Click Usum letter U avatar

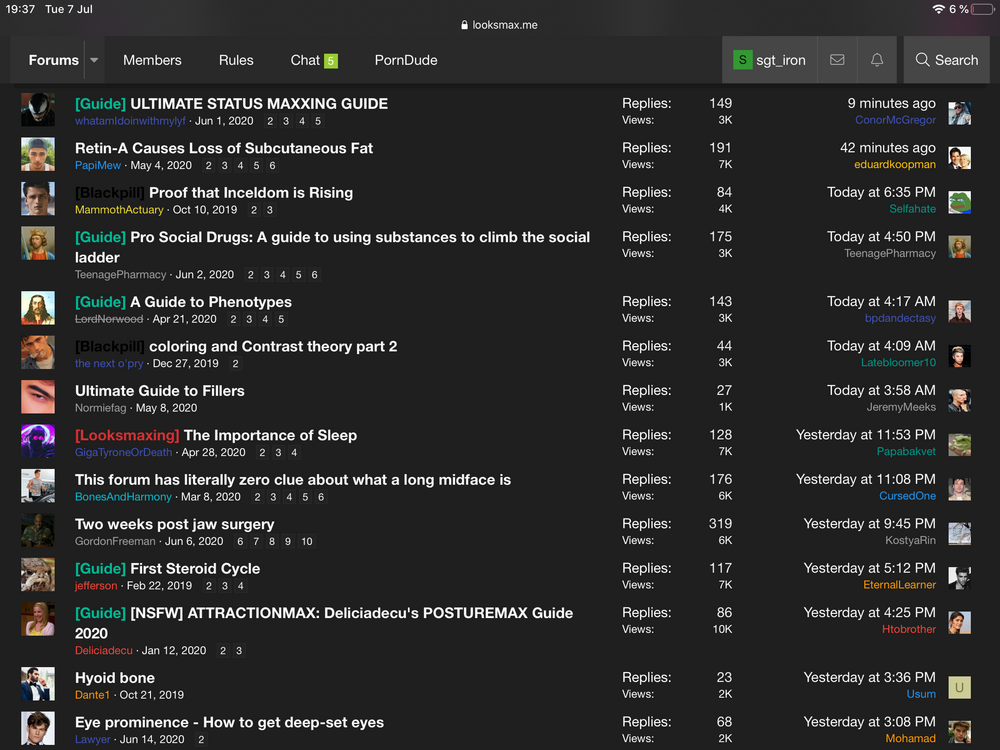pos(959,688)
